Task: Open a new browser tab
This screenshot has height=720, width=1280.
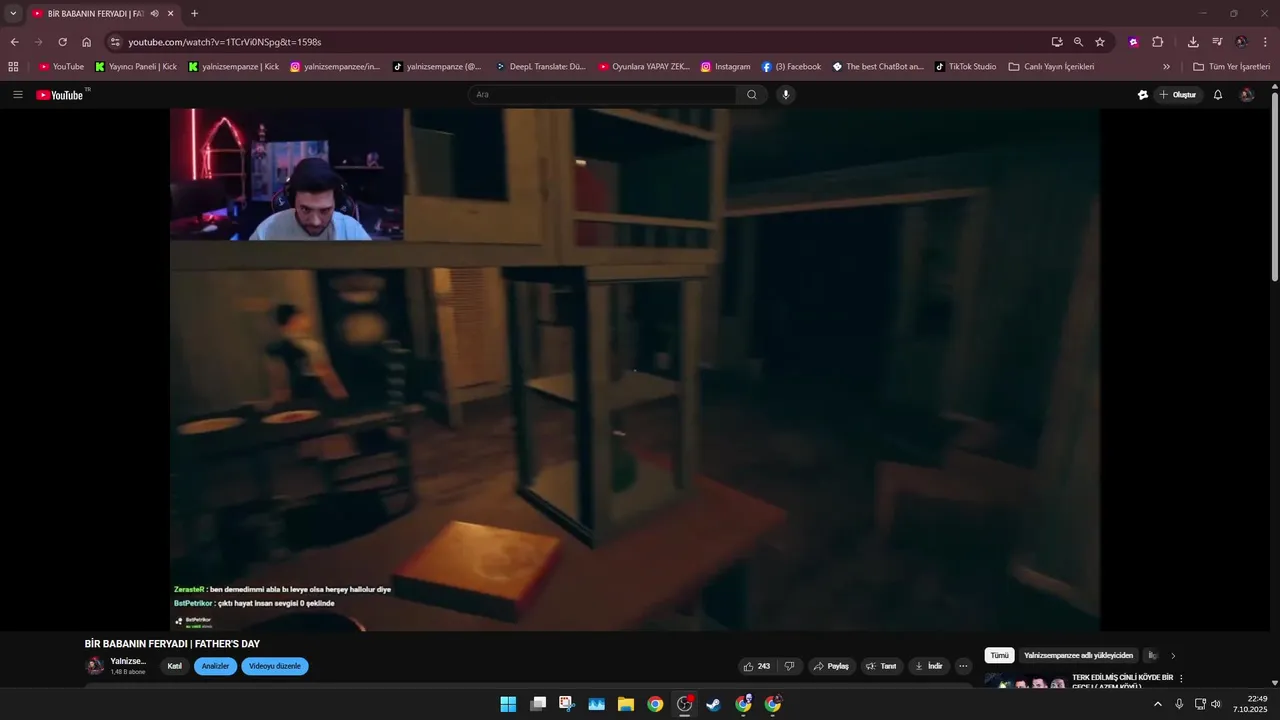Action: click(x=194, y=14)
